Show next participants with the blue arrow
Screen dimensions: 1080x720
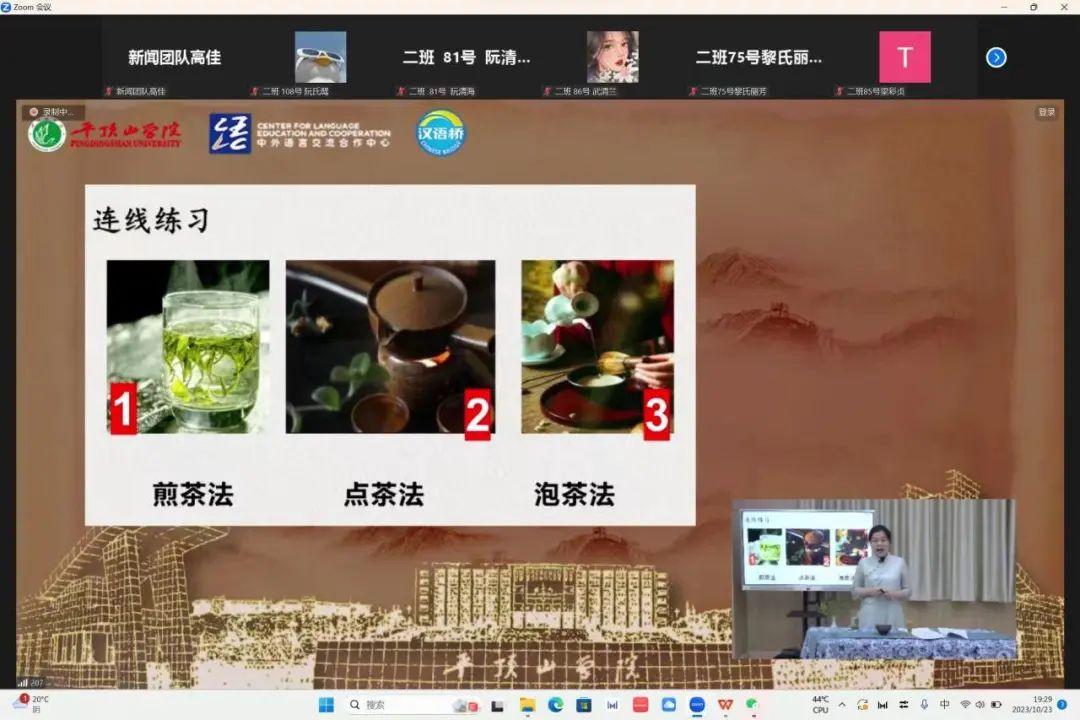996,57
